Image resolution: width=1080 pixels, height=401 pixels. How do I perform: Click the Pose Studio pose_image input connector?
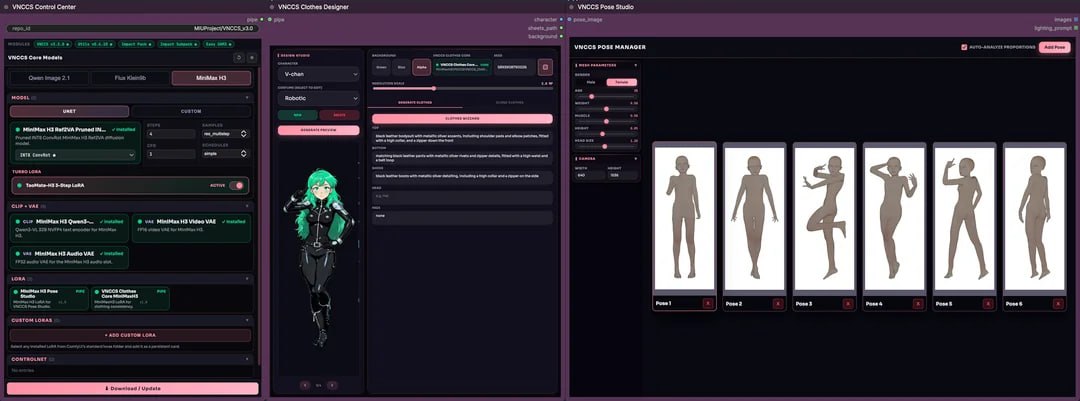tap(570, 19)
